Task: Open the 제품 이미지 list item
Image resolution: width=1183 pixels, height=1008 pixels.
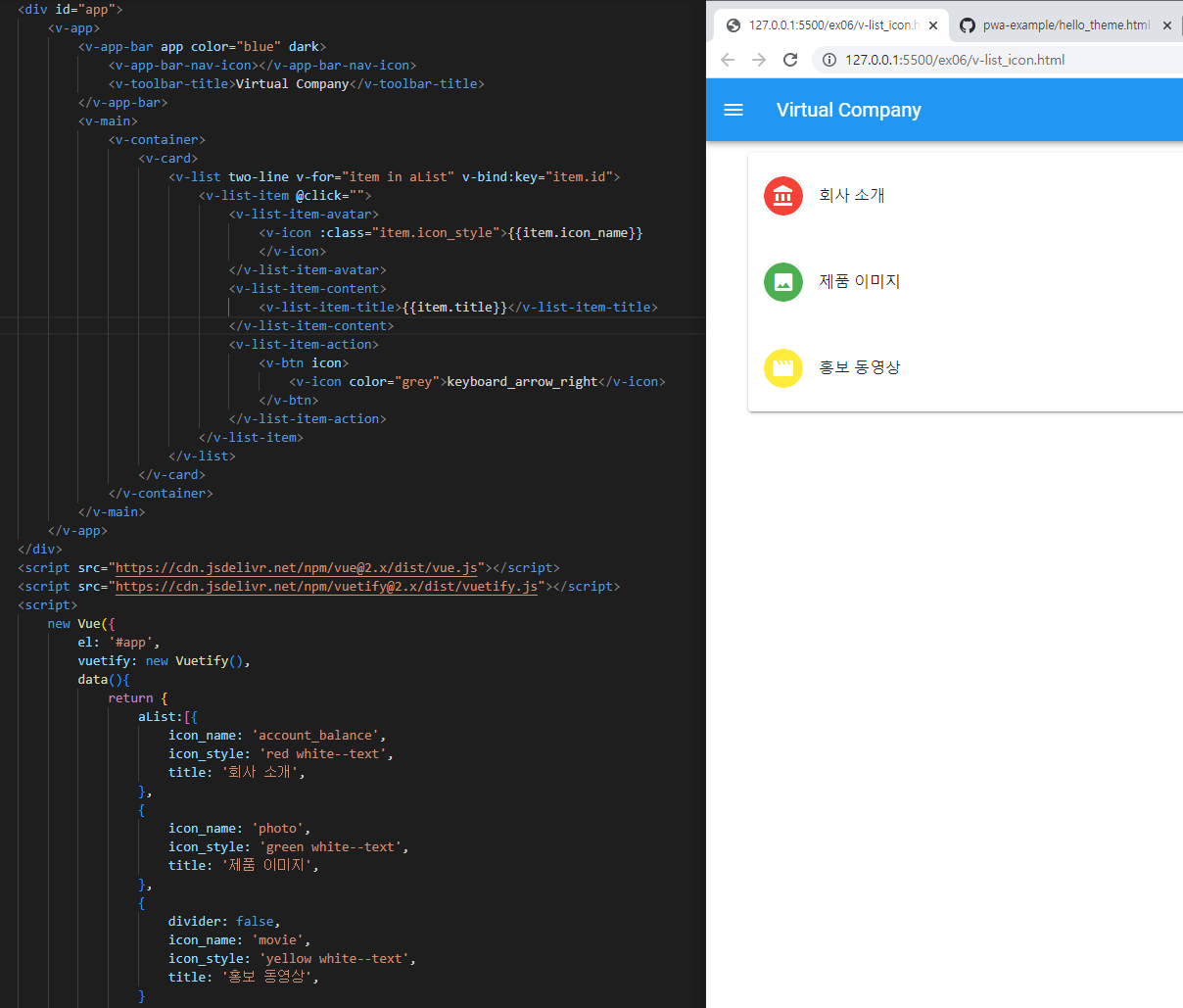Action: click(966, 282)
